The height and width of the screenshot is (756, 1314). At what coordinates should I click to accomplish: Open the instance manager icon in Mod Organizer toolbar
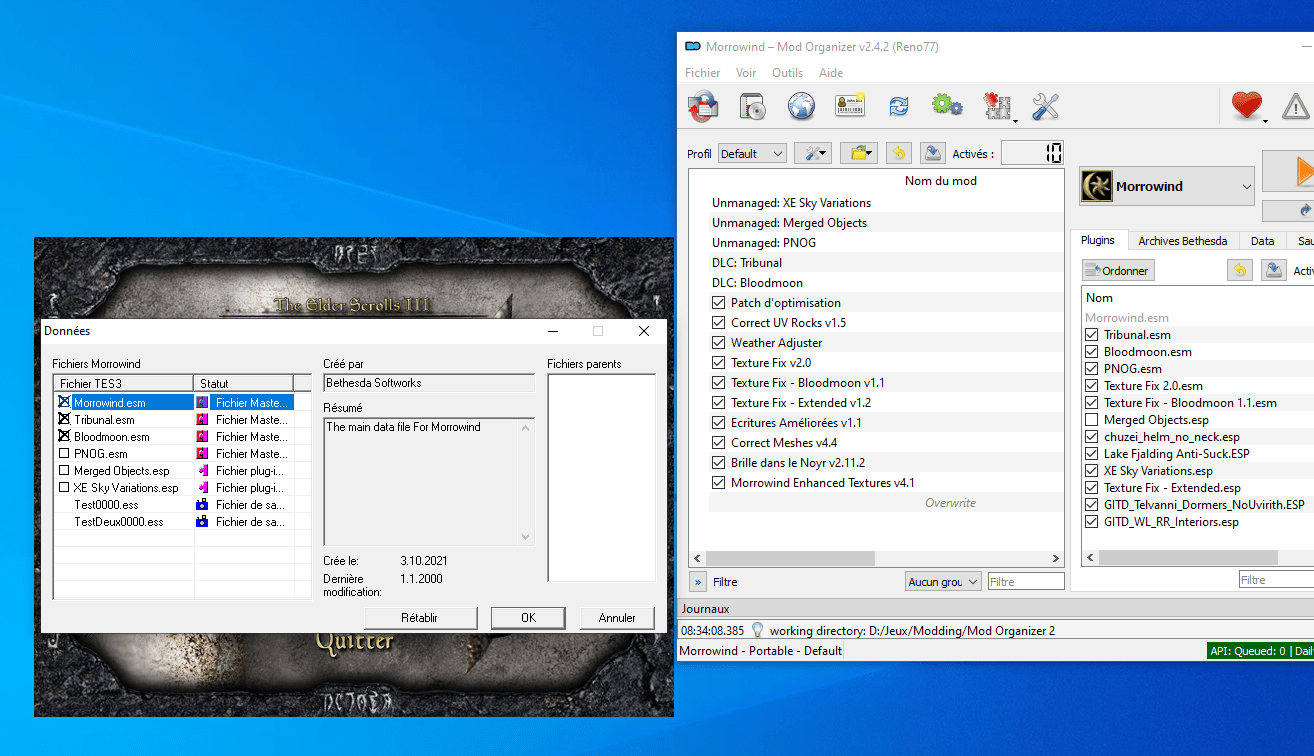point(703,105)
